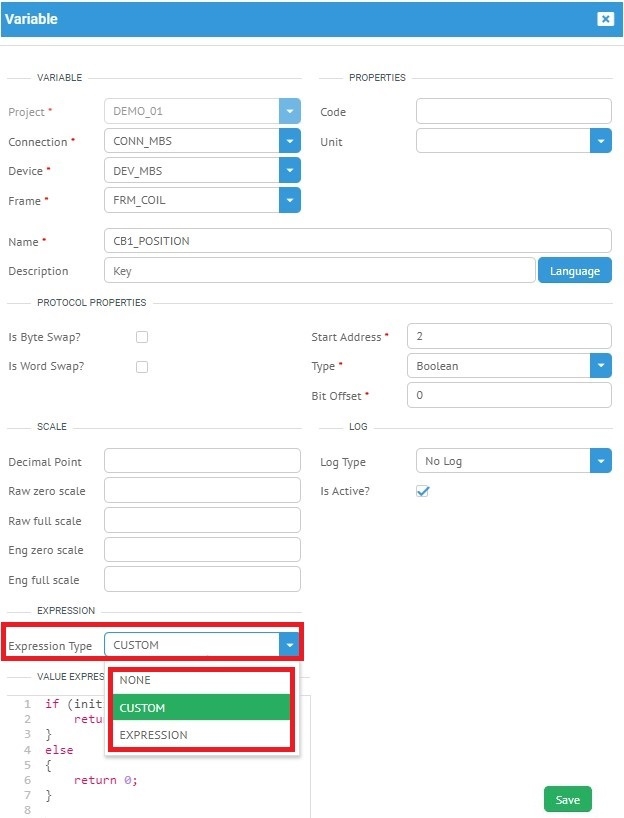Expand the Unit dropdown
The width and height of the screenshot is (624, 818).
[x=600, y=142]
